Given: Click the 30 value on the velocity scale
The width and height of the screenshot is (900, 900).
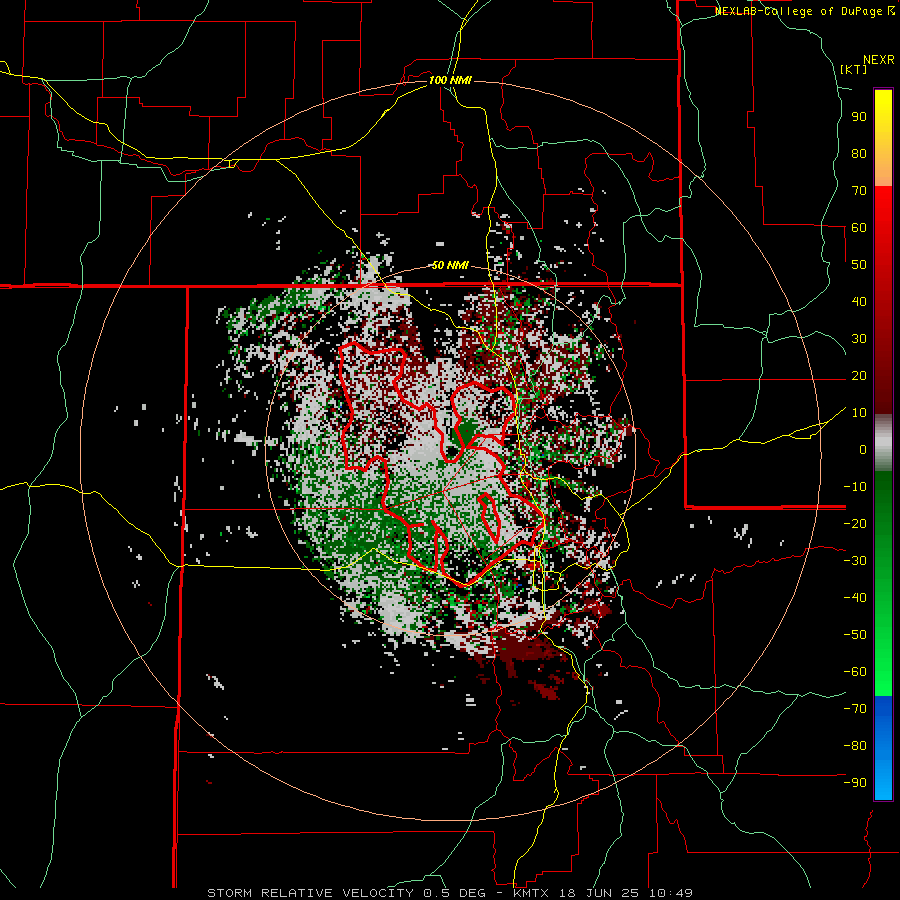Looking at the screenshot, I should coord(859,339).
